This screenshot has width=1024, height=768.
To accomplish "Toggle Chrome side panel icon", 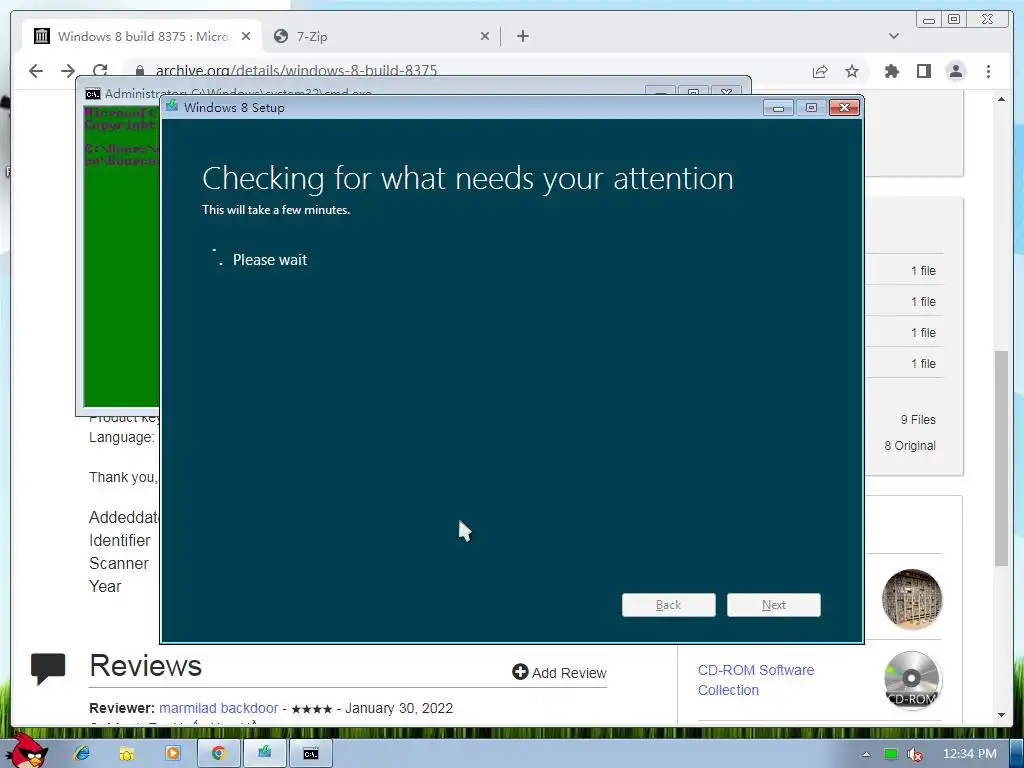I will point(923,71).
